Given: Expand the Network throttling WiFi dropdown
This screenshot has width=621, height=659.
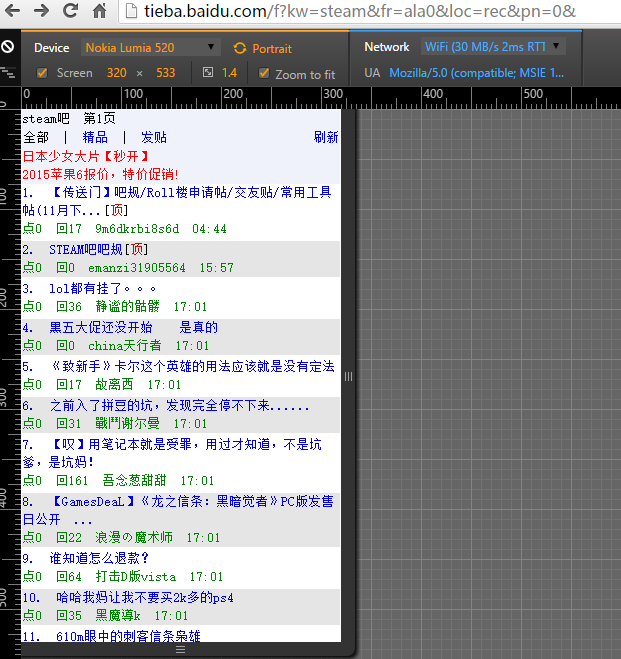Looking at the screenshot, I should pyautogui.click(x=493, y=46).
